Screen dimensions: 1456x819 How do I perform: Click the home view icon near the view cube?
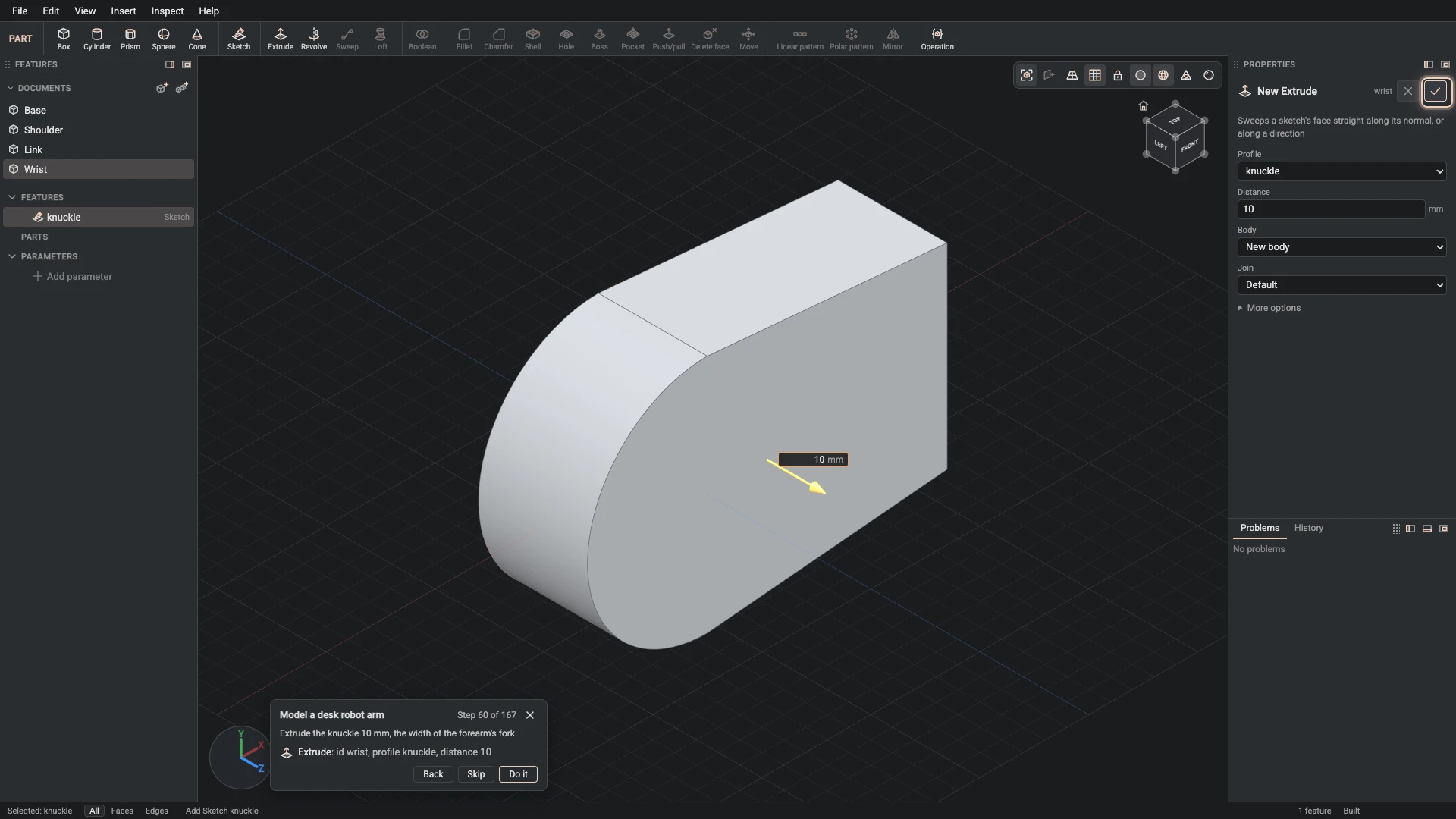pos(1144,105)
